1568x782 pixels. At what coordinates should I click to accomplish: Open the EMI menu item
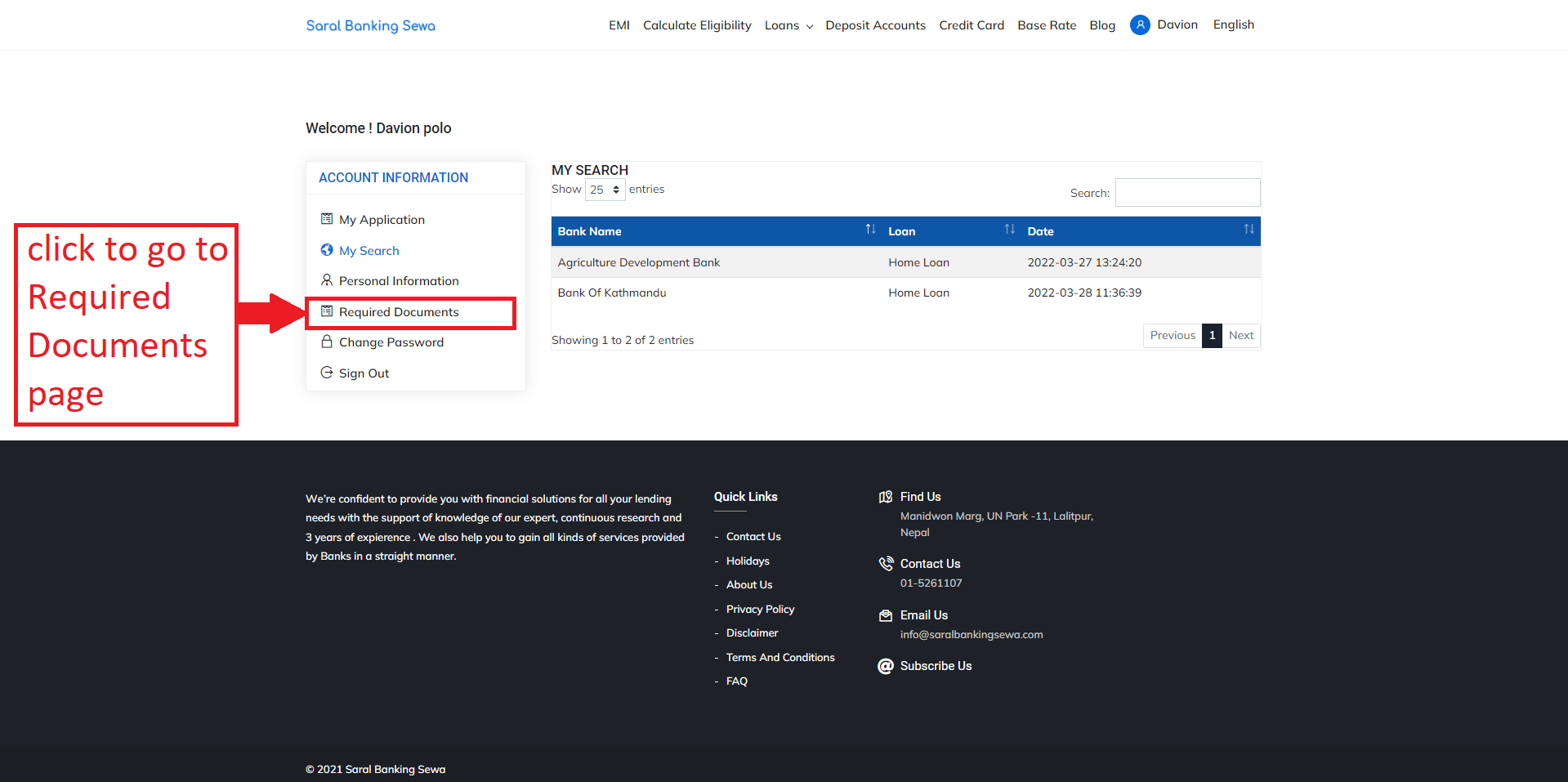click(619, 25)
